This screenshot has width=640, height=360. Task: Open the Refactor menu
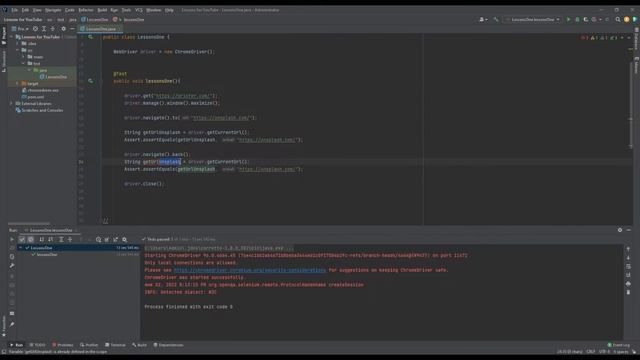(86, 10)
